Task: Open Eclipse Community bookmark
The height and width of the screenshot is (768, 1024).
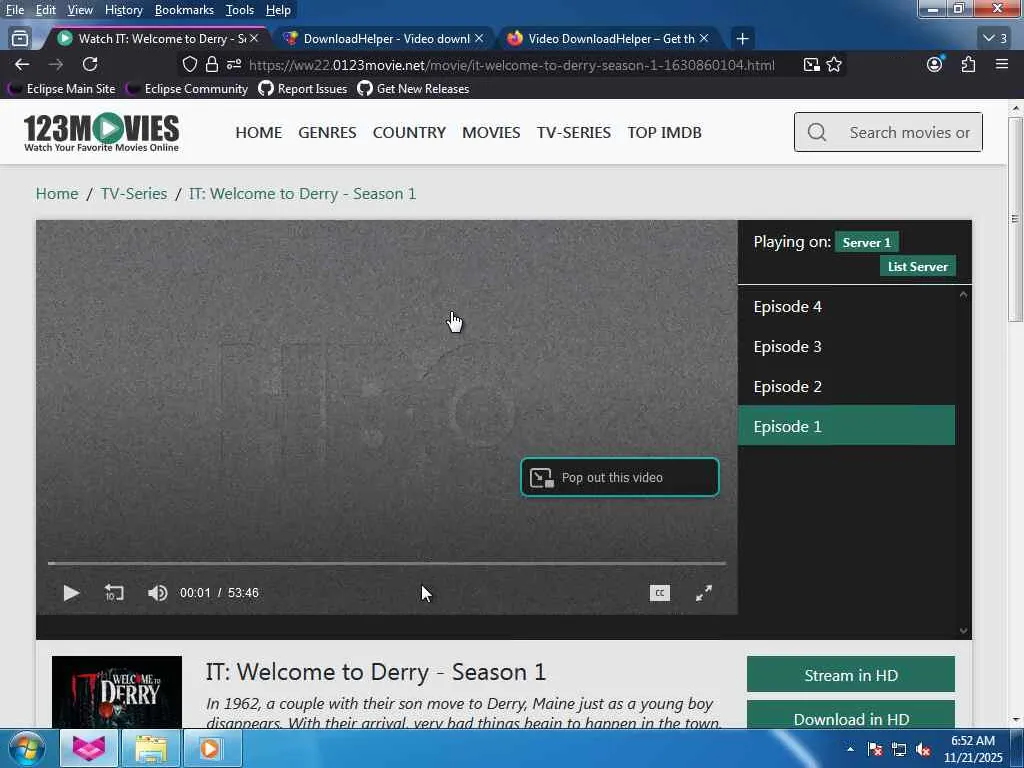Action: (188, 89)
